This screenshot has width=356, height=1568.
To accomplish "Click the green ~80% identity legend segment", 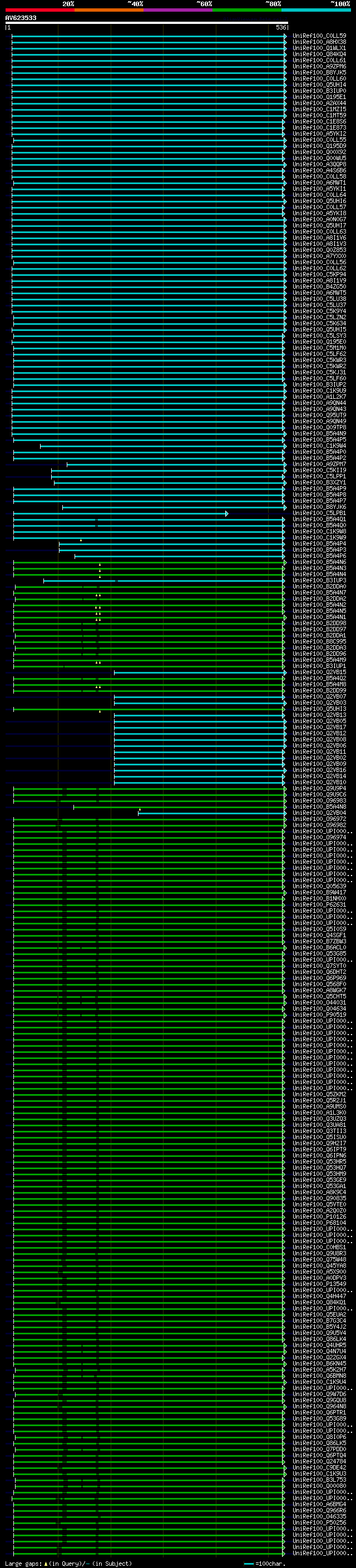I will click(247, 10).
